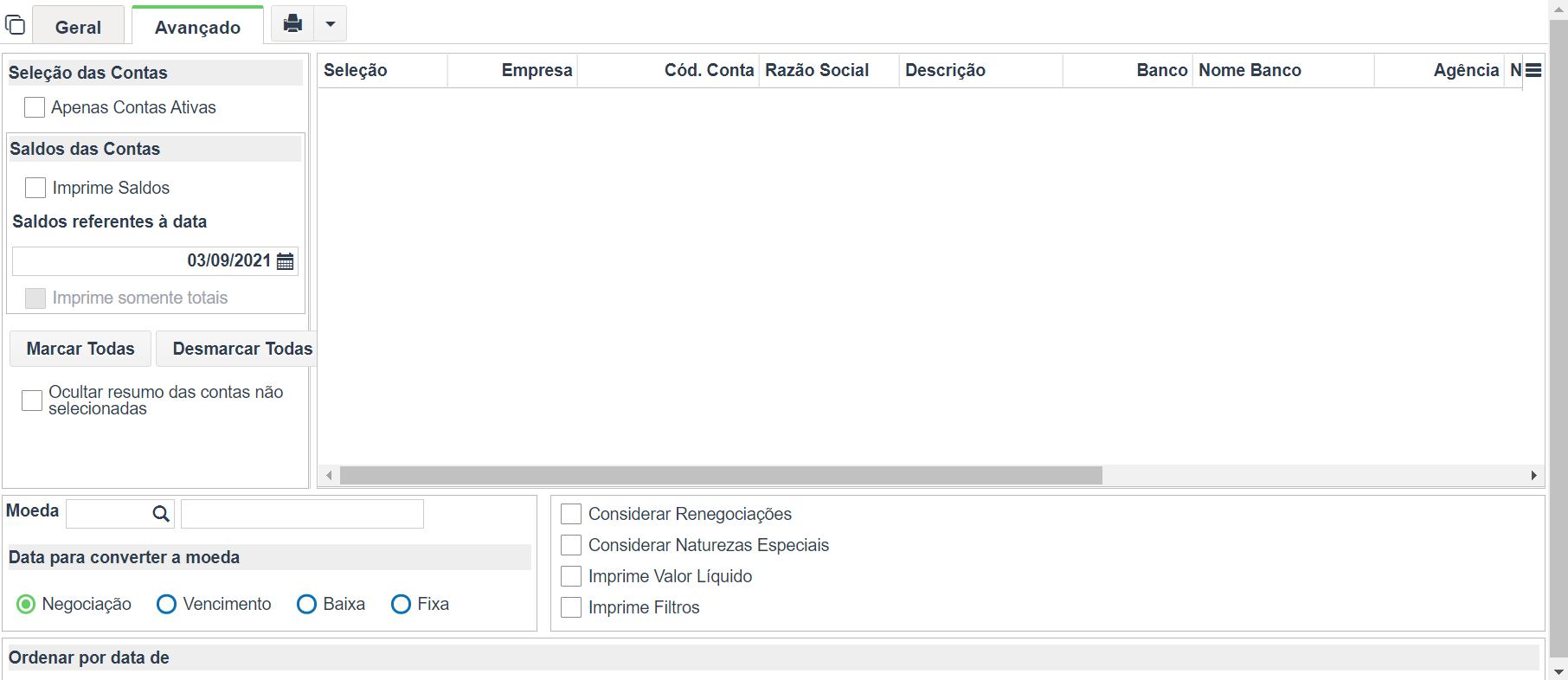Toggle Considerar Renegociações checkbox
Image resolution: width=1568 pixels, height=680 pixels.
pyautogui.click(x=571, y=514)
